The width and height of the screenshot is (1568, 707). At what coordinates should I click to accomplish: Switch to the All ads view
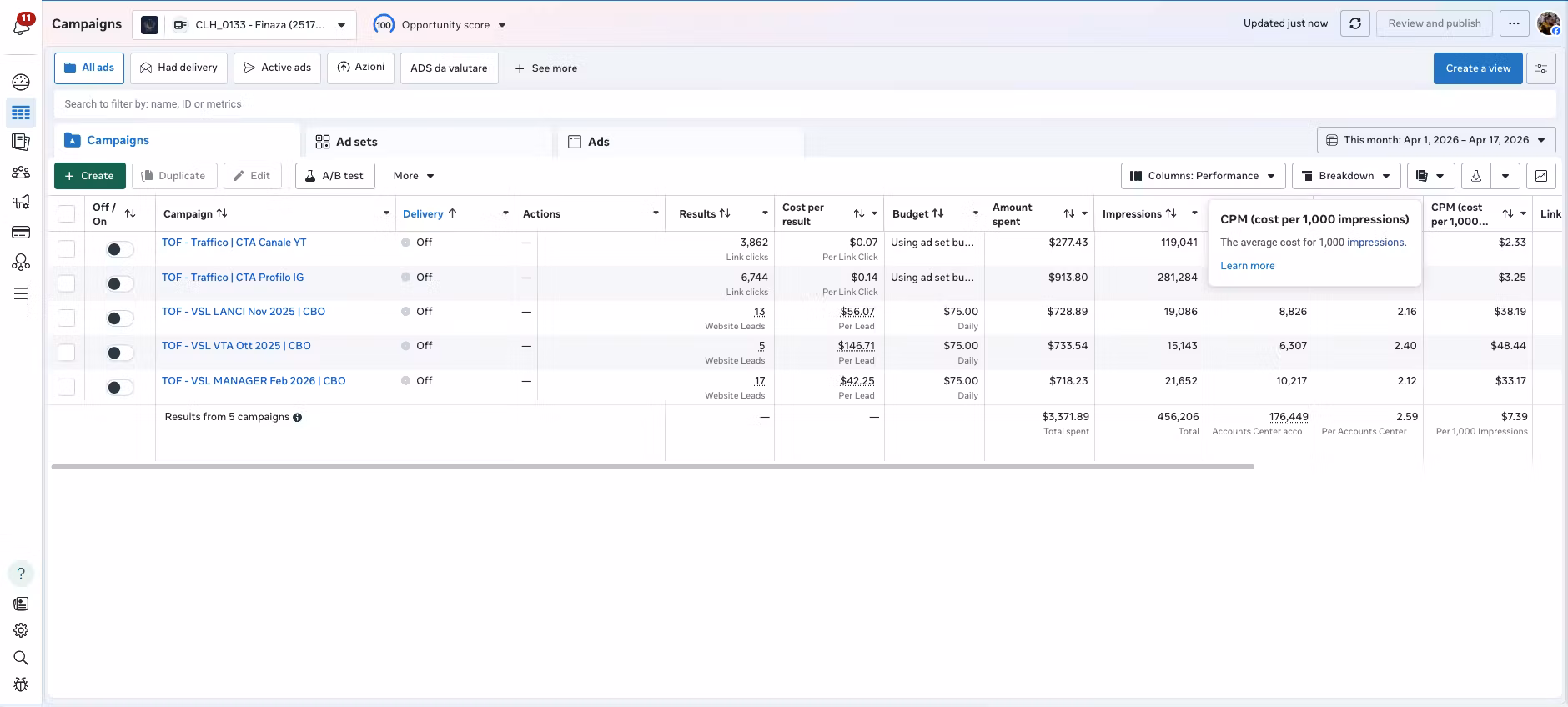tap(89, 68)
